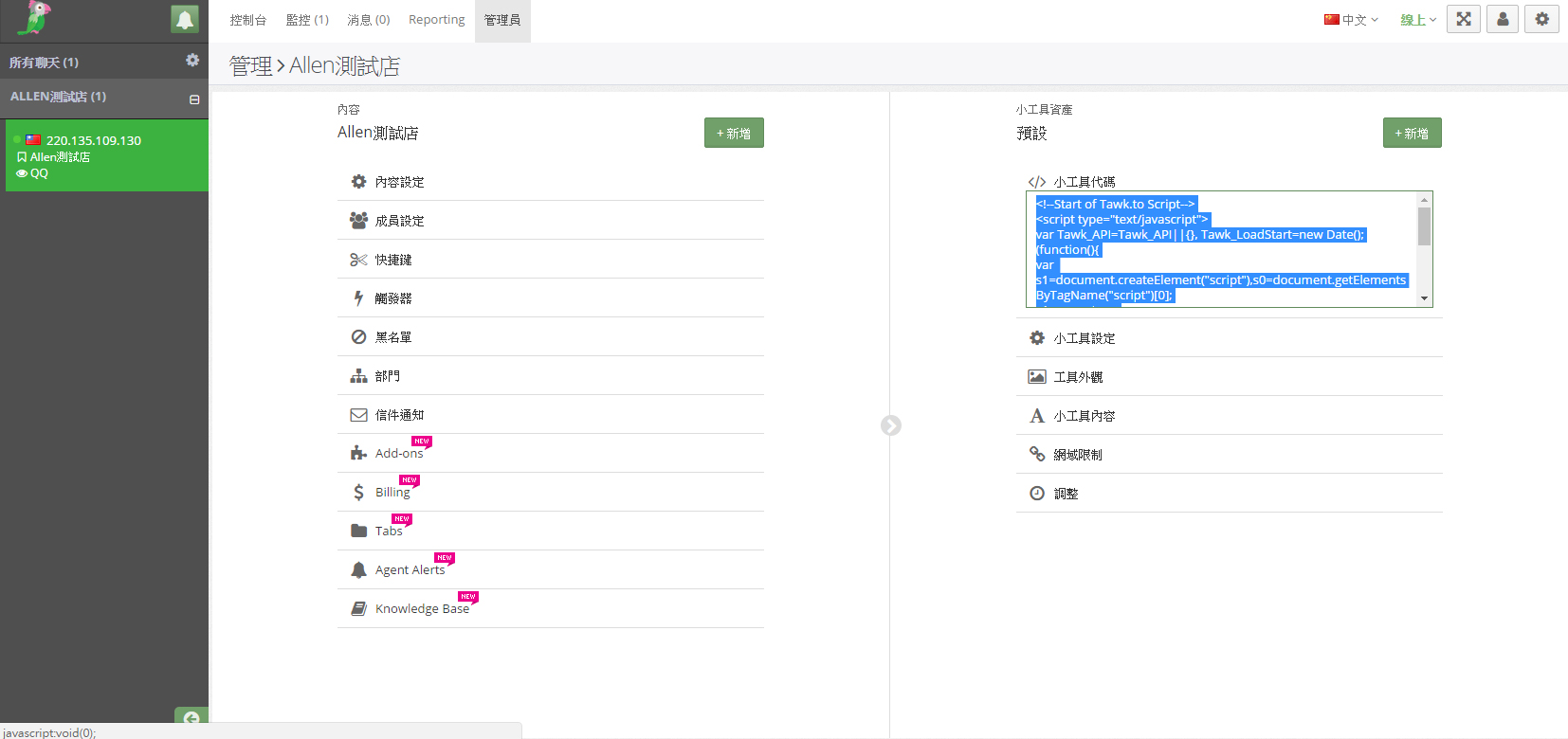Open the 信件通知 link

click(399, 415)
